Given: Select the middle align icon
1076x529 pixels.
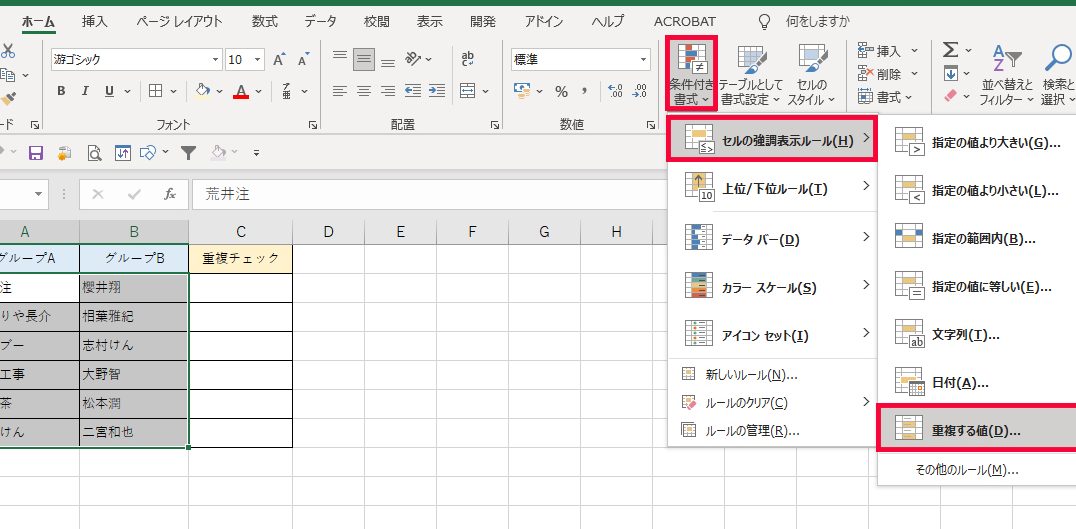Looking at the screenshot, I should pyautogui.click(x=364, y=60).
